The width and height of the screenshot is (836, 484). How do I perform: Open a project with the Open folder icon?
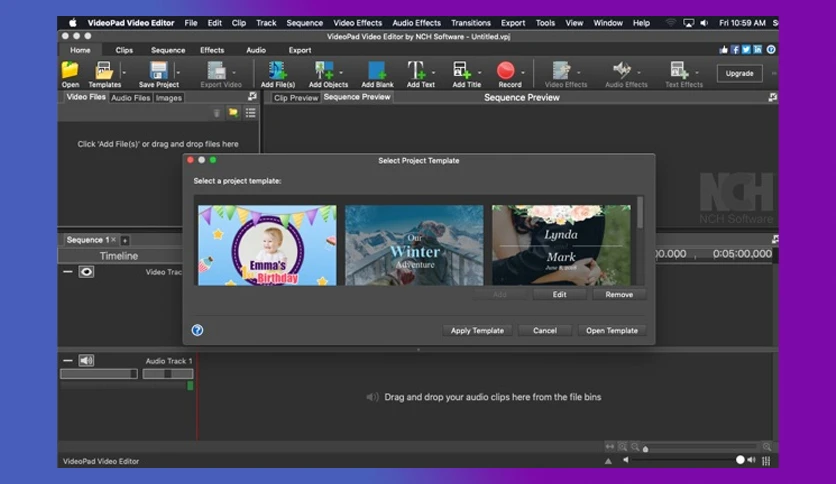[70, 70]
